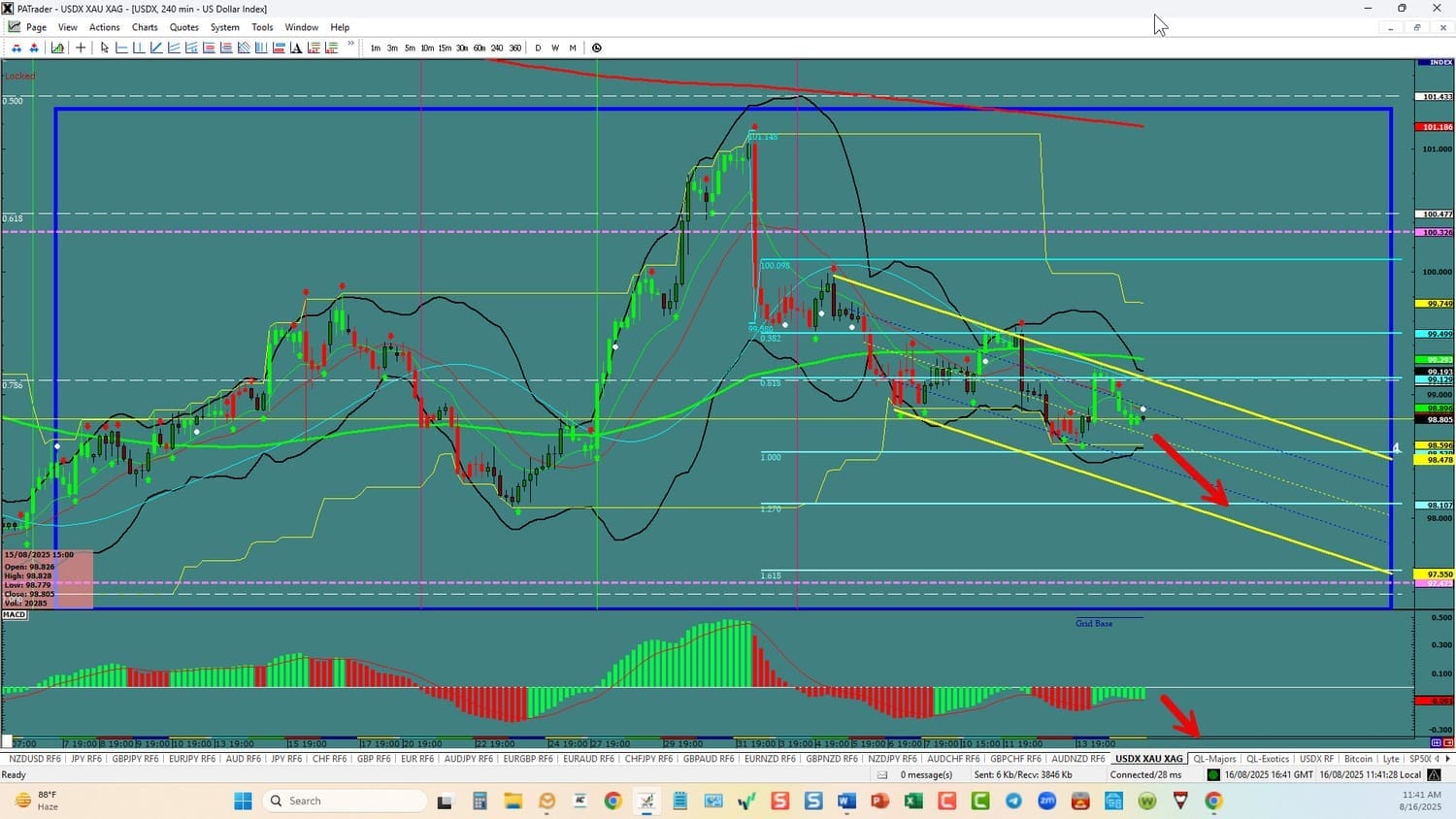Screen dimensions: 1456x819
Task: Toggle the 60m timeframe button
Action: tap(479, 48)
